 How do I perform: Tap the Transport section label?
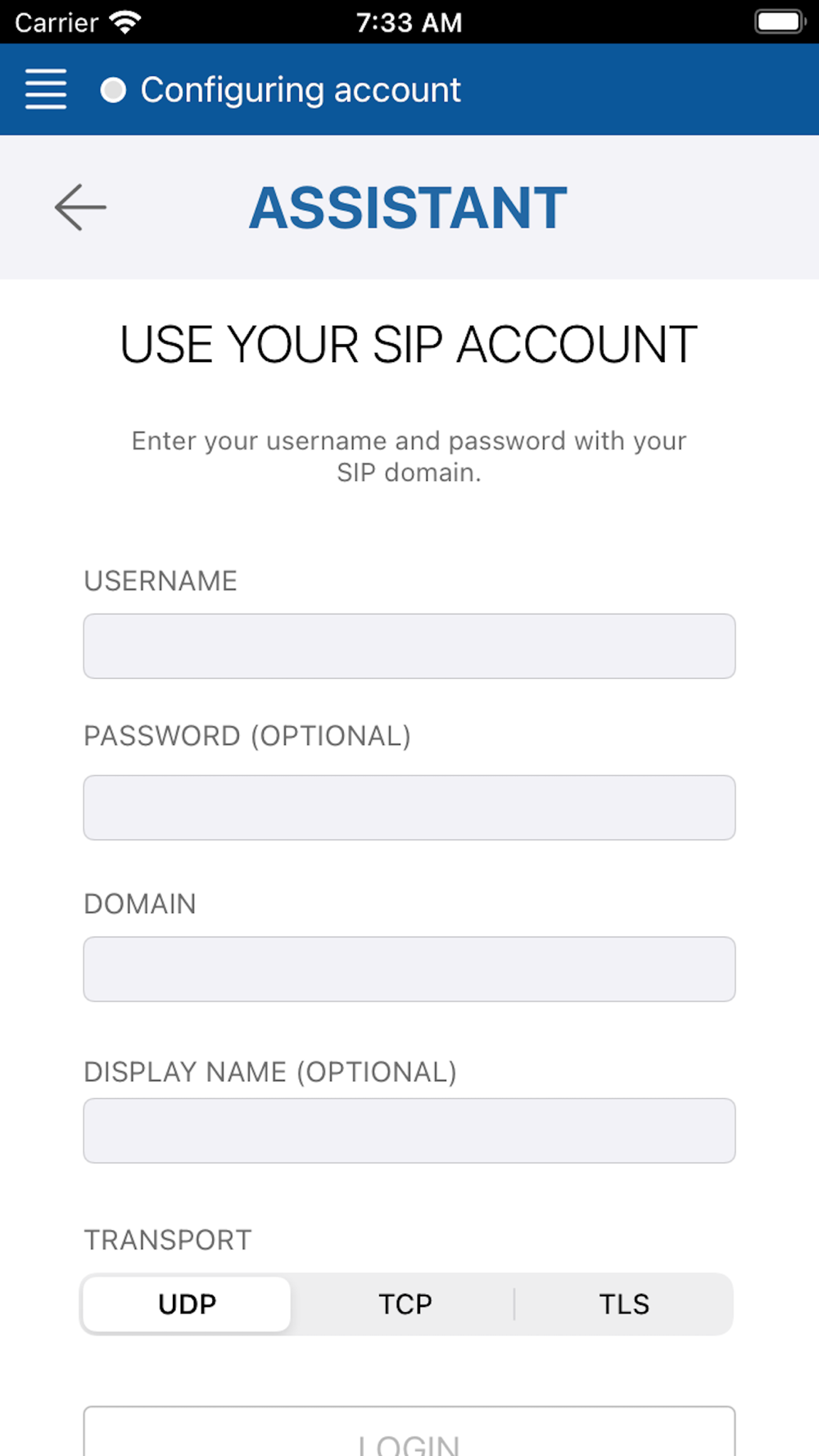[168, 1240]
